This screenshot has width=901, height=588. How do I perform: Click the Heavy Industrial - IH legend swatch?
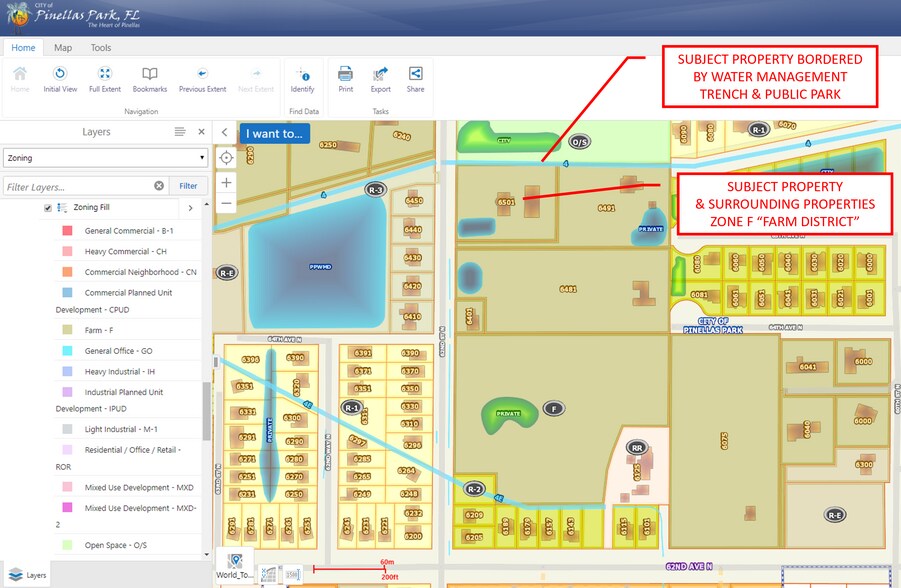(67, 371)
